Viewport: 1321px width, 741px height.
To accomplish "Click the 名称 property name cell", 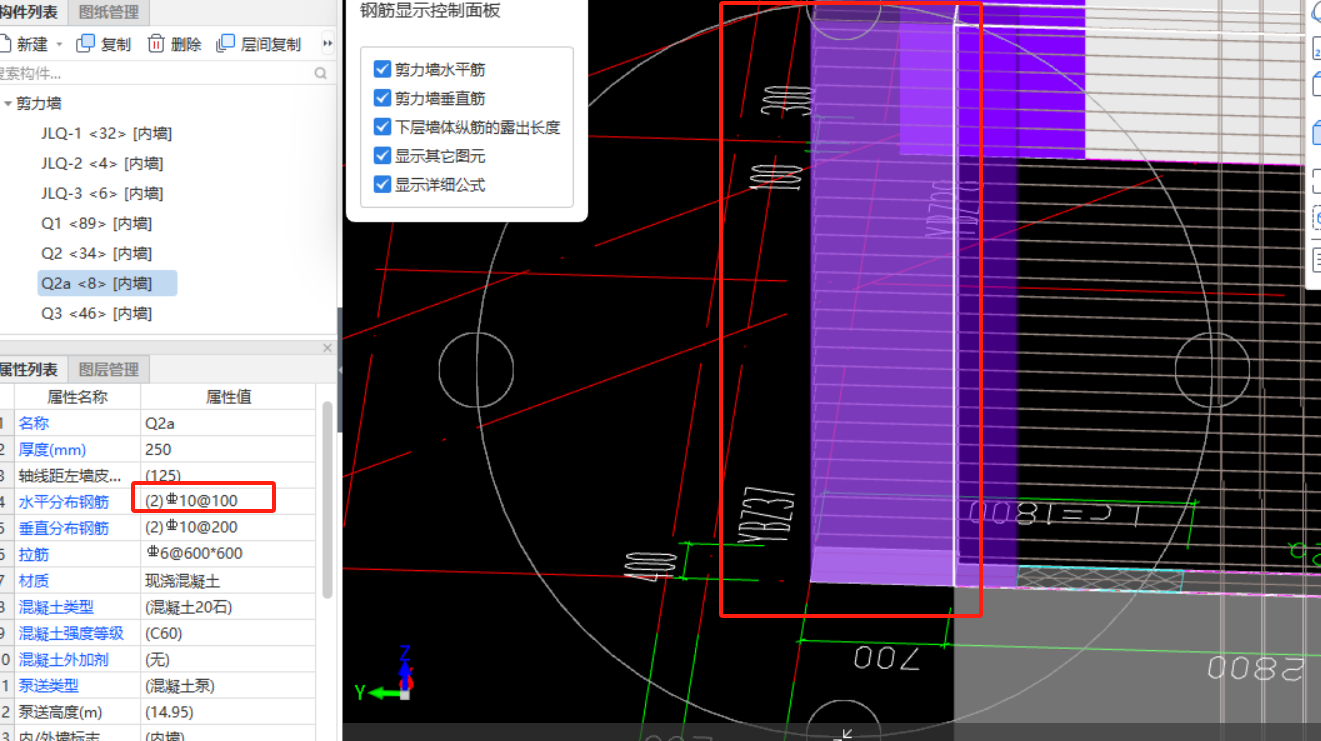I will pyautogui.click(x=78, y=423).
